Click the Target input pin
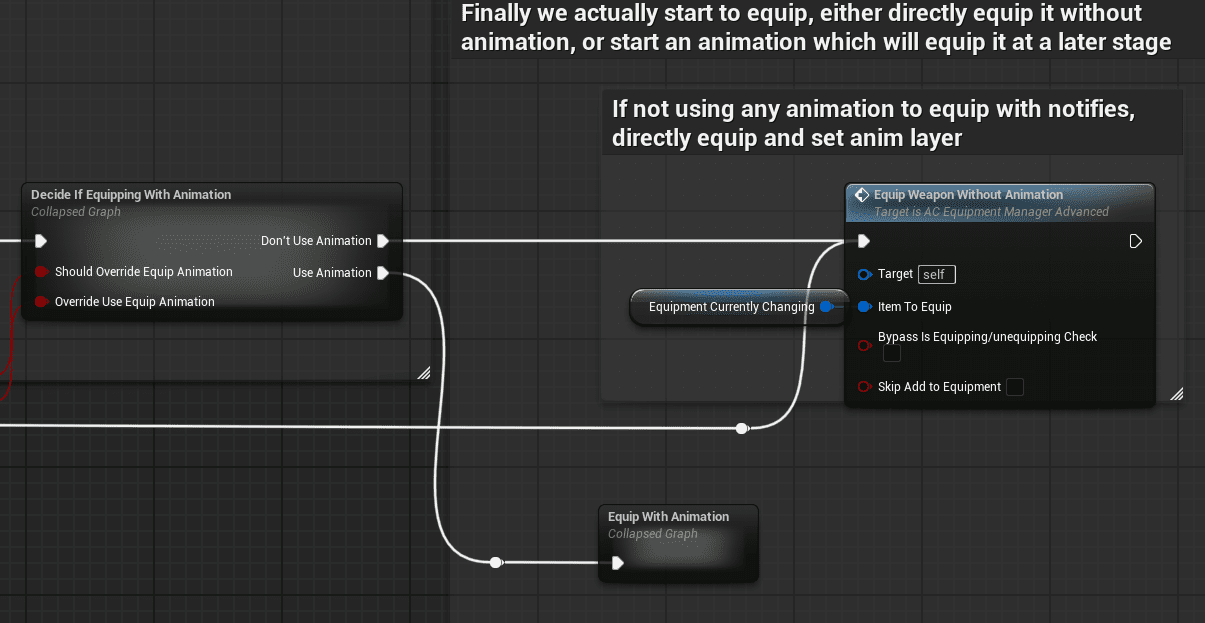1205x623 pixels. coord(865,274)
